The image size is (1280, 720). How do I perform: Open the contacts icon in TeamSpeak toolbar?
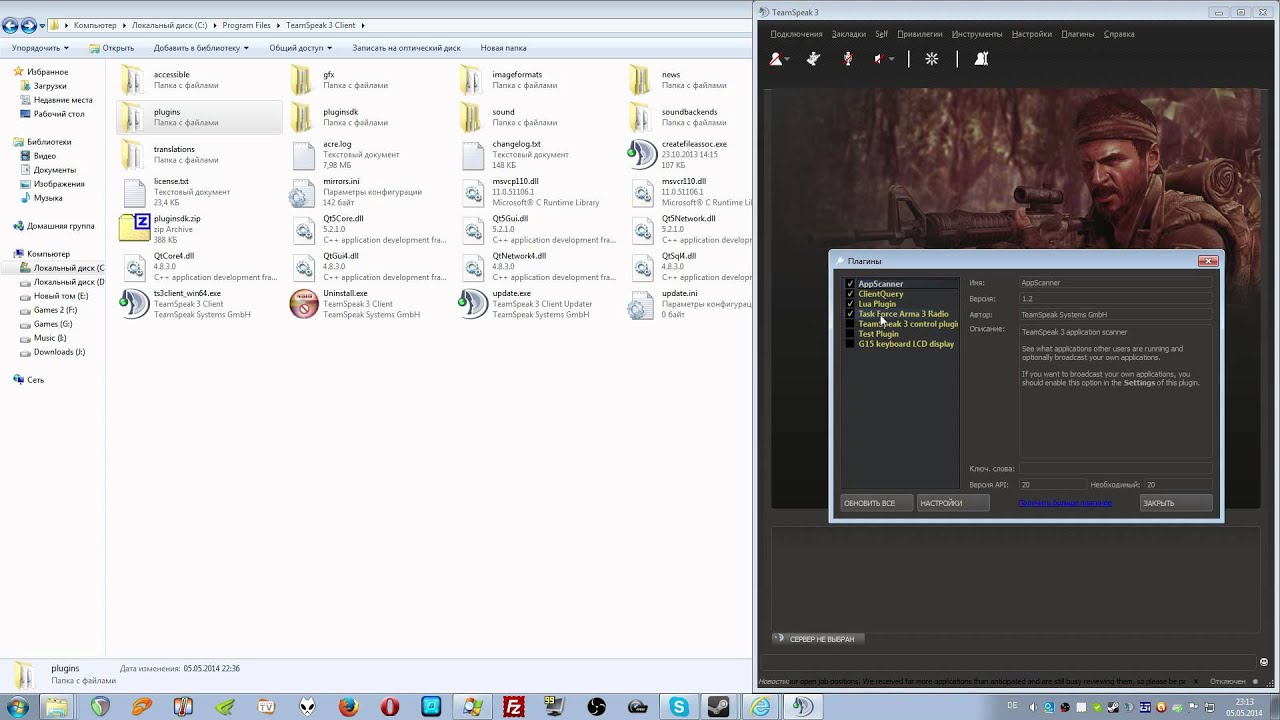tap(981, 59)
